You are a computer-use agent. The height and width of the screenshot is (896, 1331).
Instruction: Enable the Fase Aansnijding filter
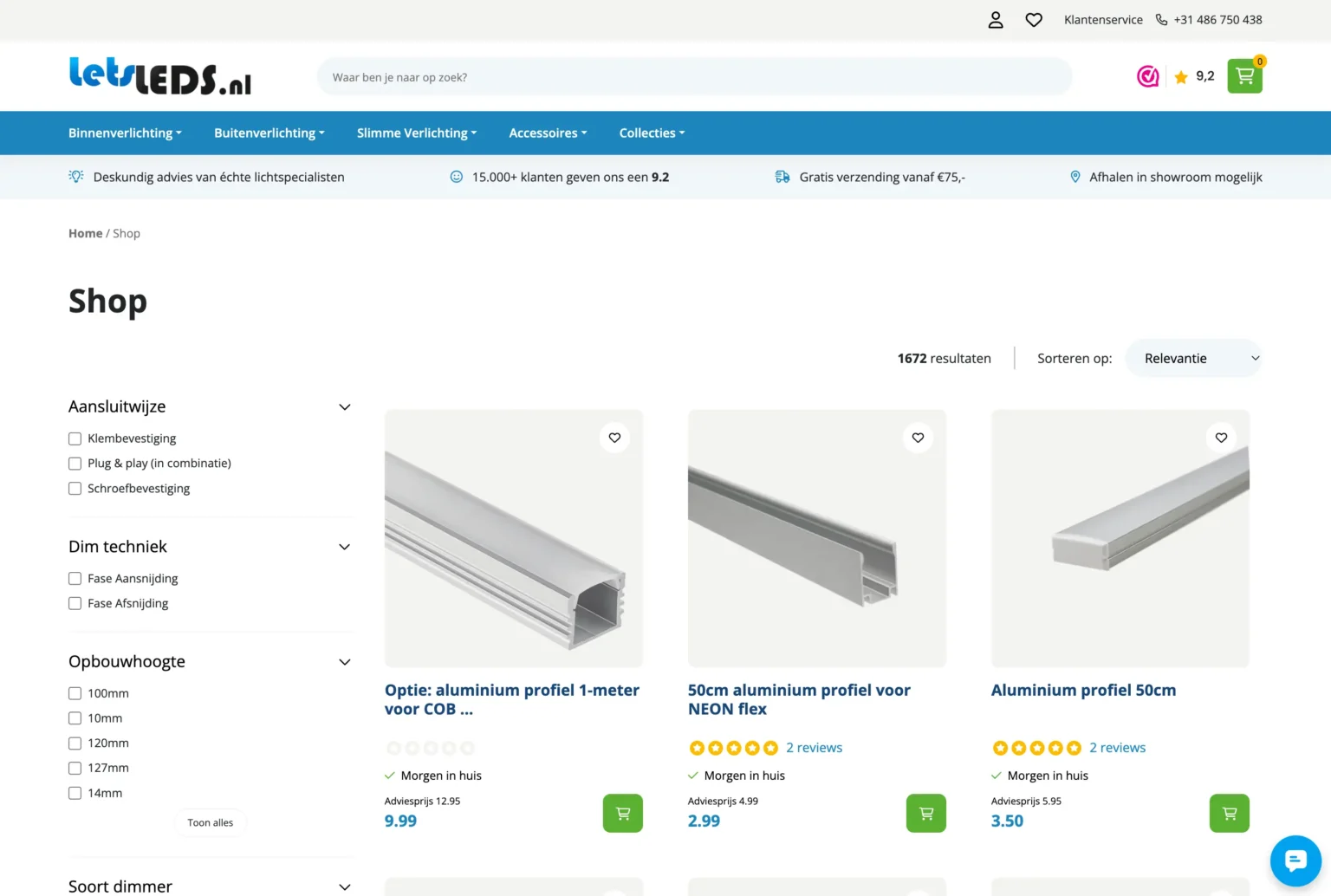point(75,579)
